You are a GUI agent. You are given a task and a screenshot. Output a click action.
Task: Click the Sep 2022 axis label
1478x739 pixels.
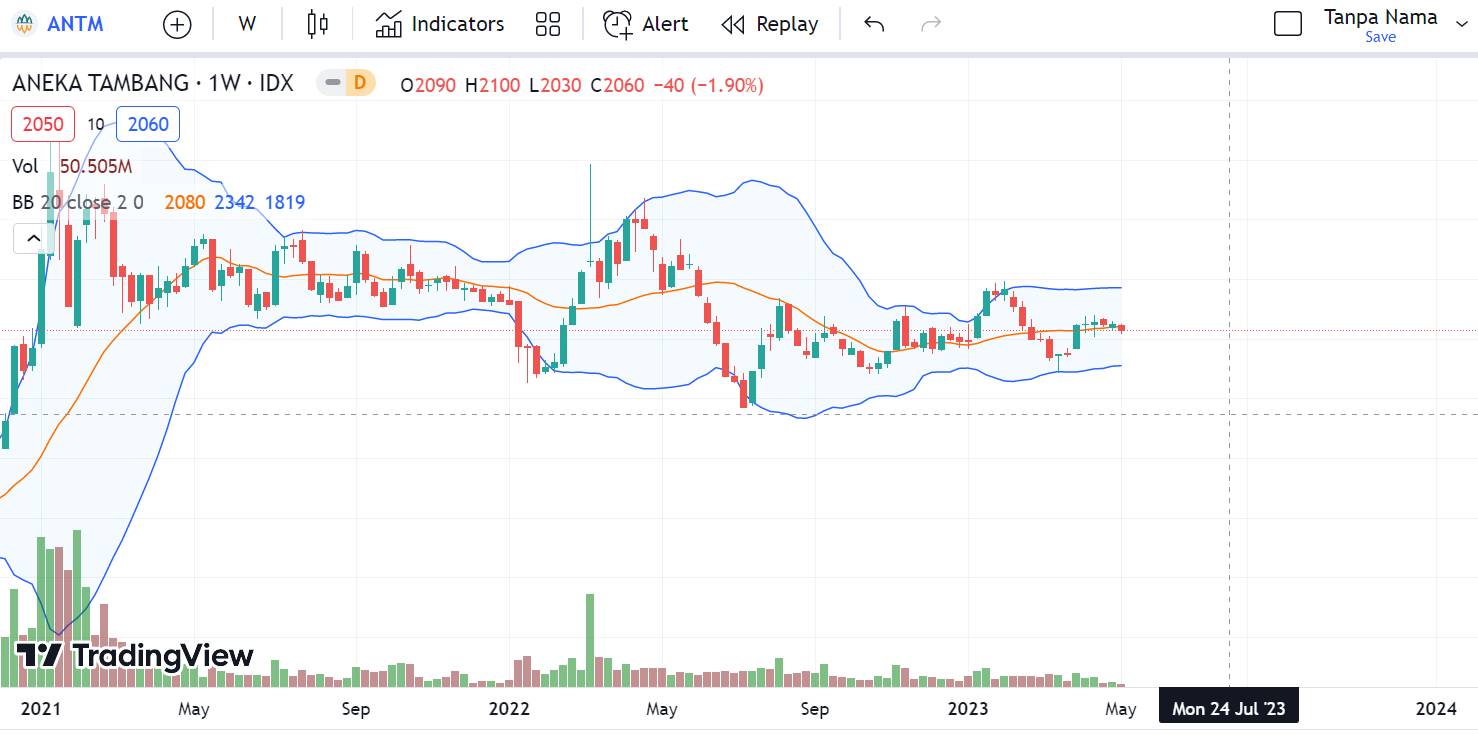point(815,709)
